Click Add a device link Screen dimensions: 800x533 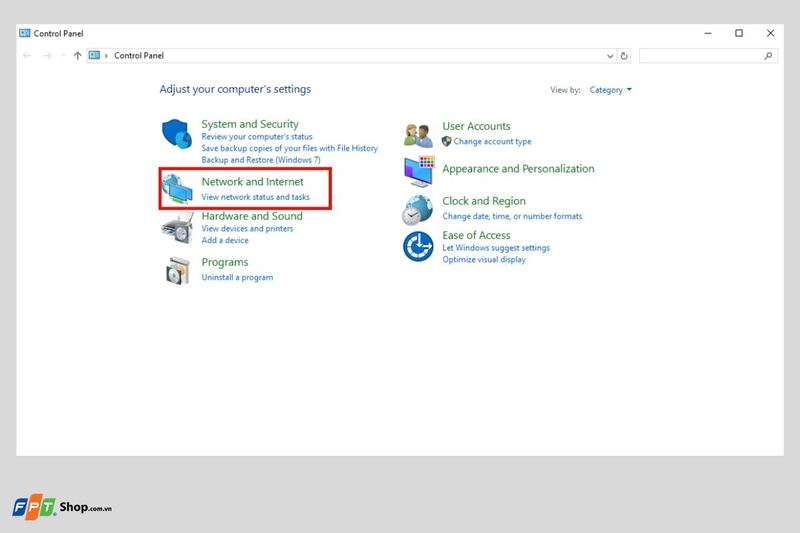point(225,240)
